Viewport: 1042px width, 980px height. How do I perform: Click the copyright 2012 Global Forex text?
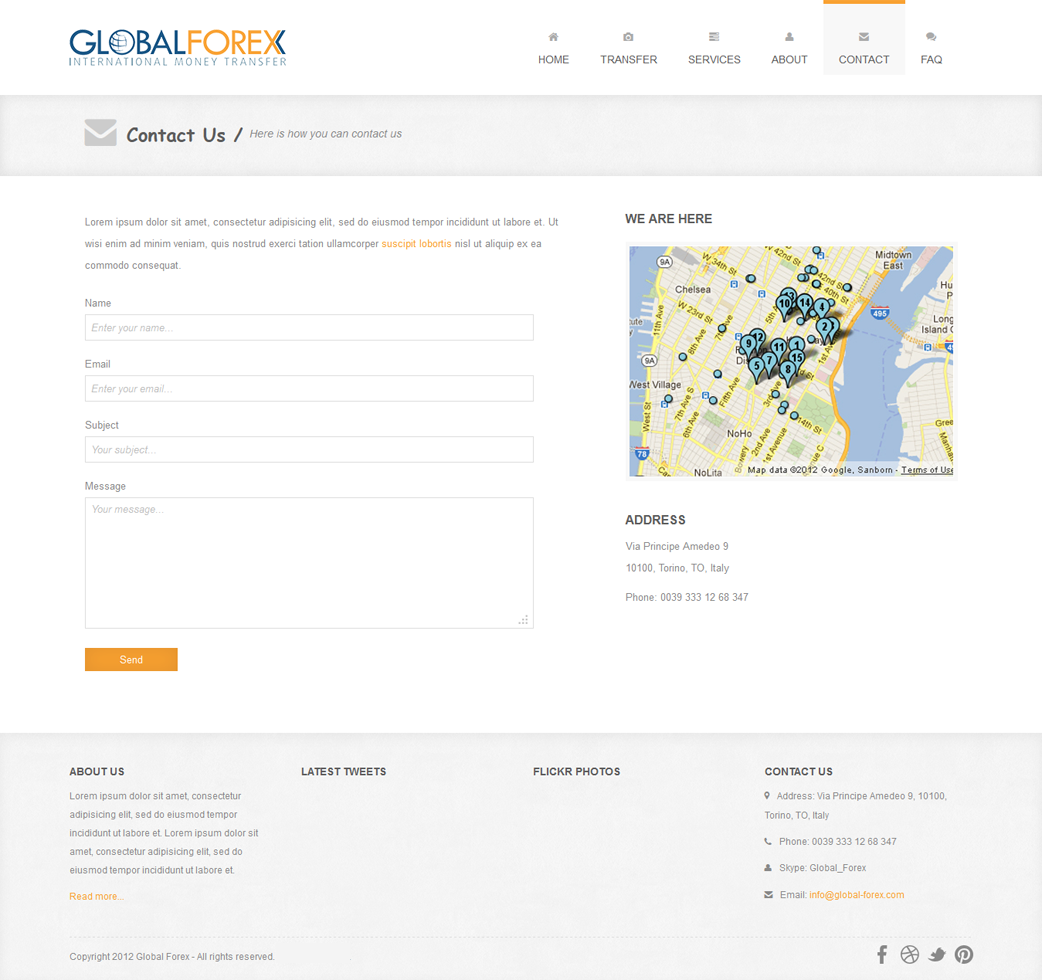(x=171, y=957)
